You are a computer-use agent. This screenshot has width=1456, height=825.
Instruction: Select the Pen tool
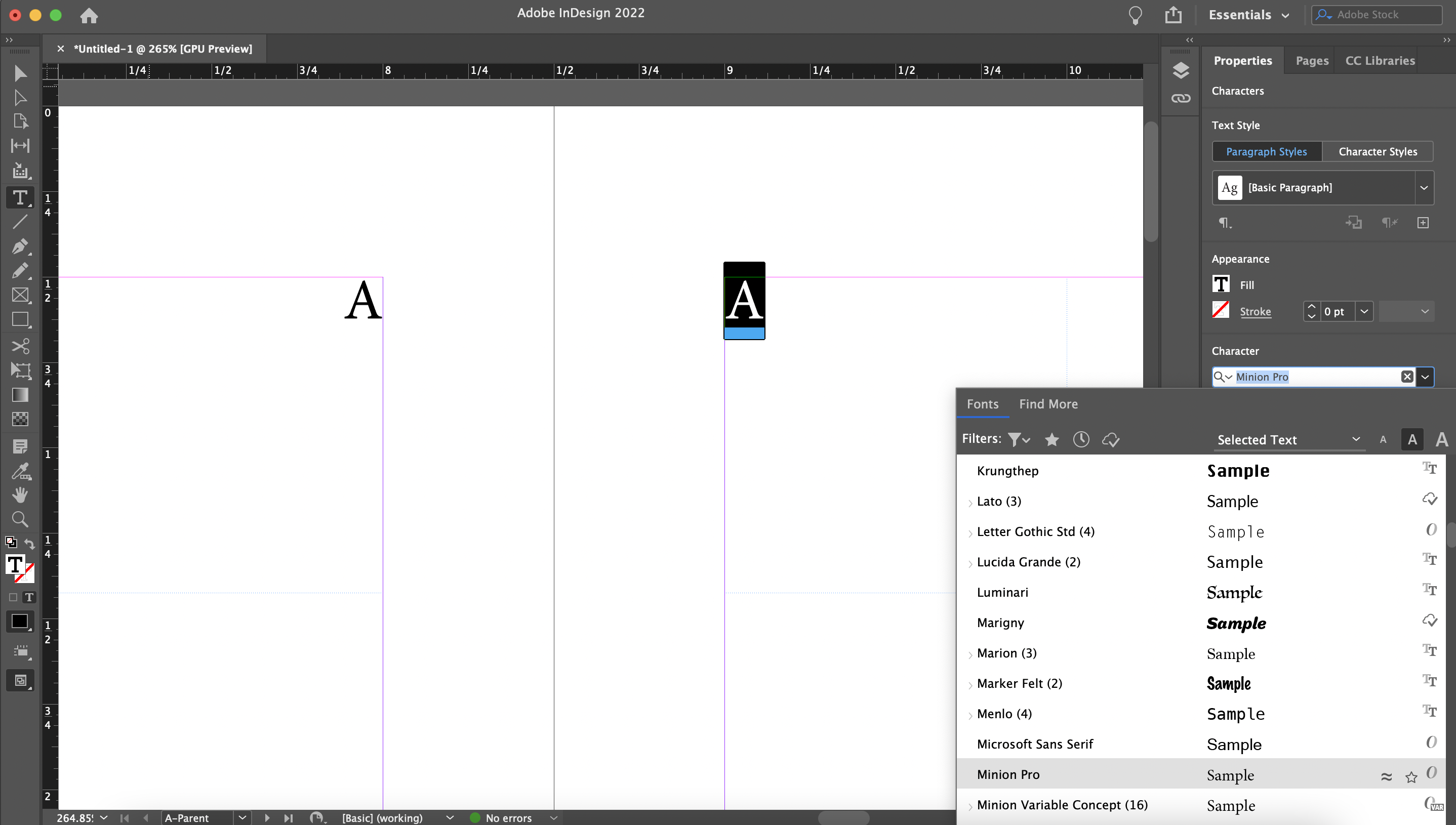point(20,246)
